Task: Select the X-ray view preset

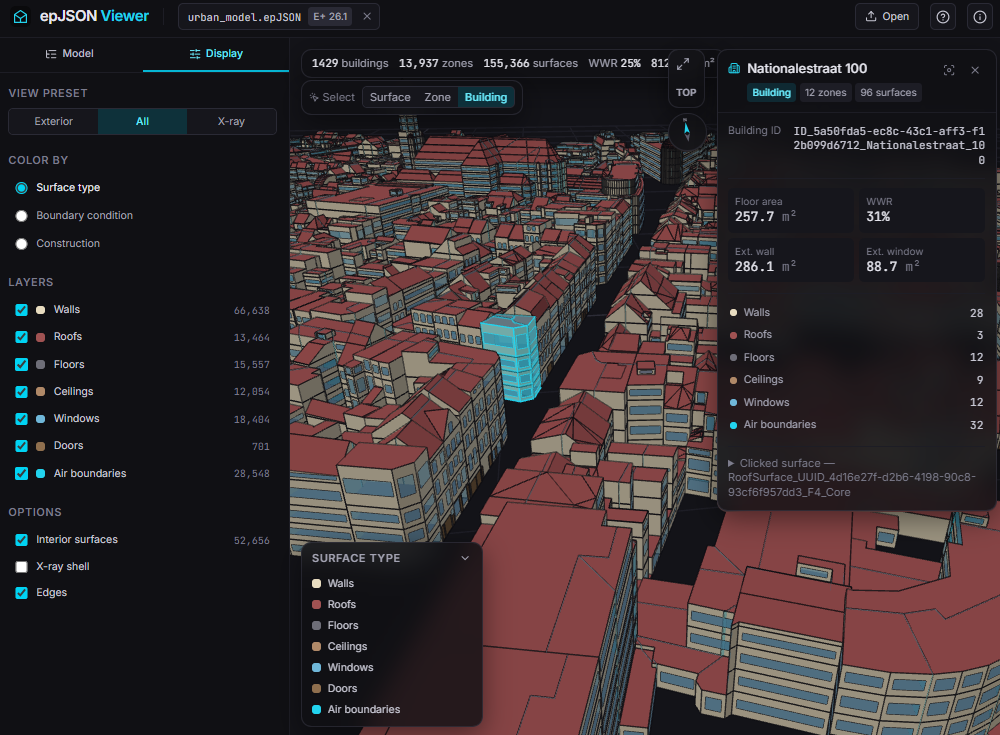Action: point(231,121)
